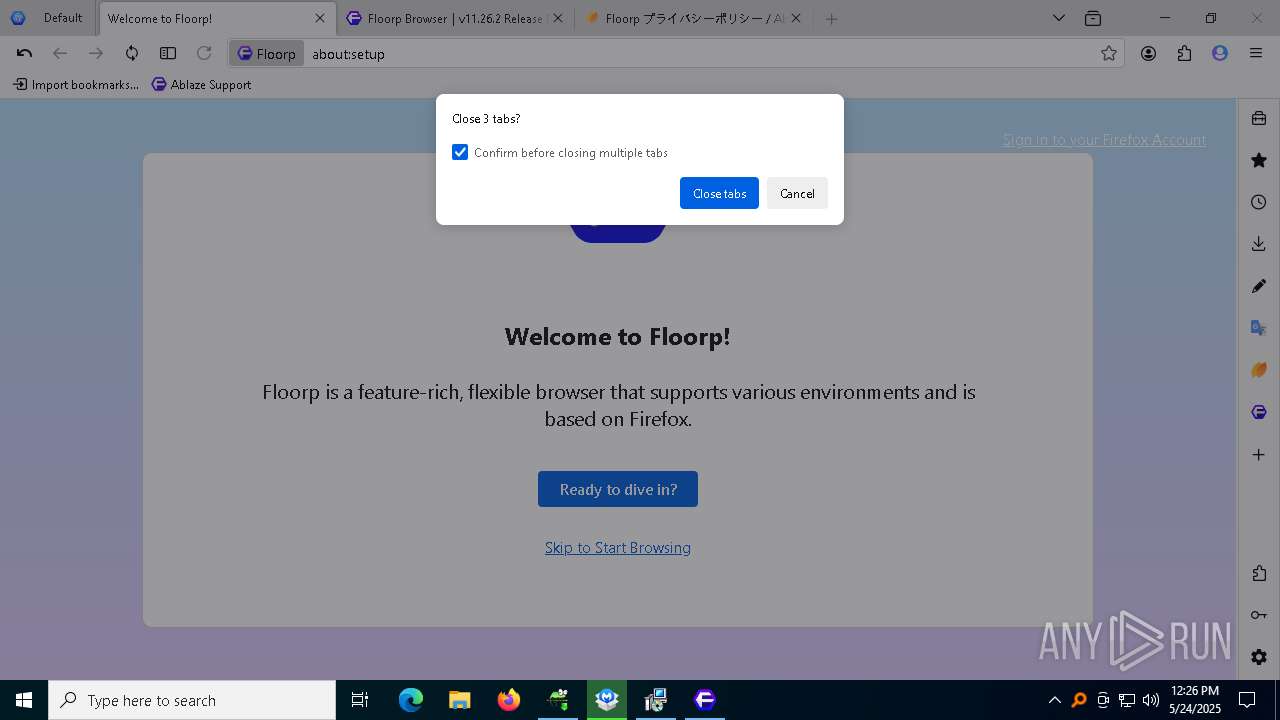Switch to the Floorp Browser v11.26.2 Release tab

pos(455,18)
